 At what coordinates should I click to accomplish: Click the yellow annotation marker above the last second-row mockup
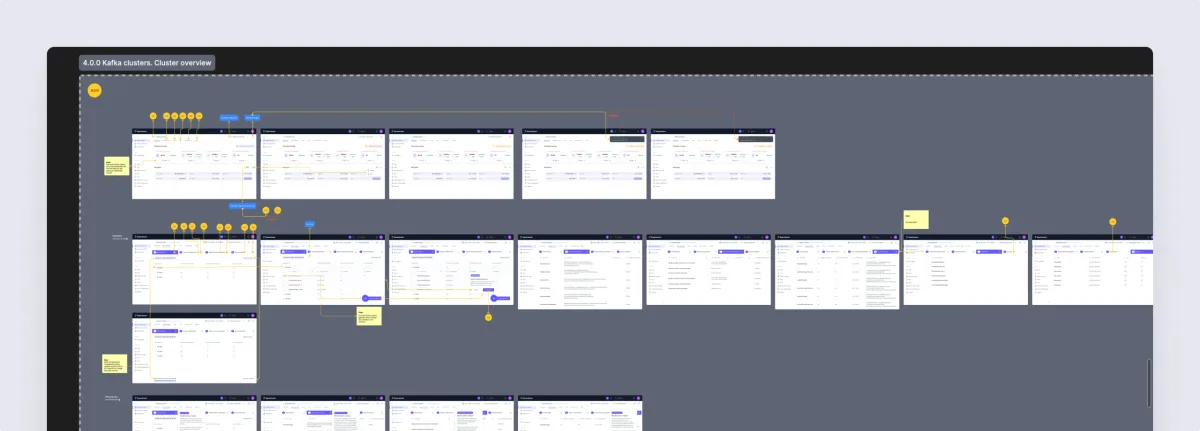[x=1112, y=222]
